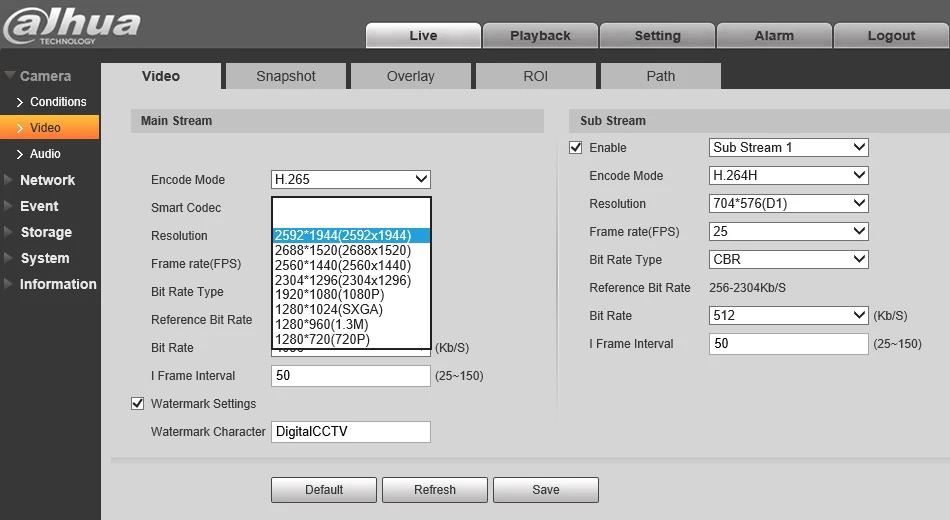Click the Default button
Image resolution: width=950 pixels, height=520 pixels.
point(324,490)
